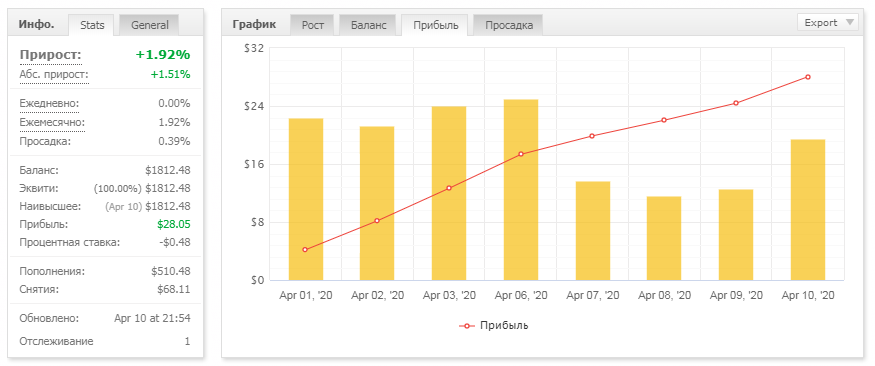Click the Ежедневно label
The height and width of the screenshot is (366, 875).
coord(49,103)
